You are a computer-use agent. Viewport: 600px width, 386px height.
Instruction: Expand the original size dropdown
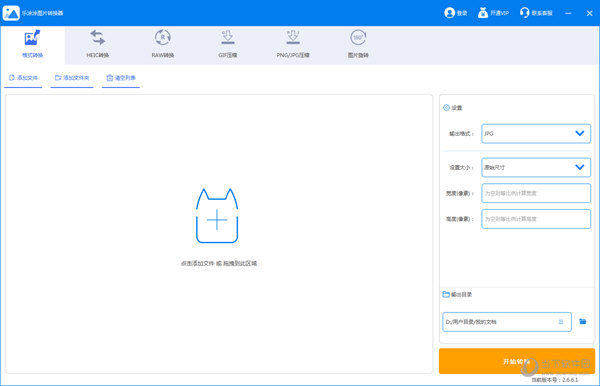point(536,167)
